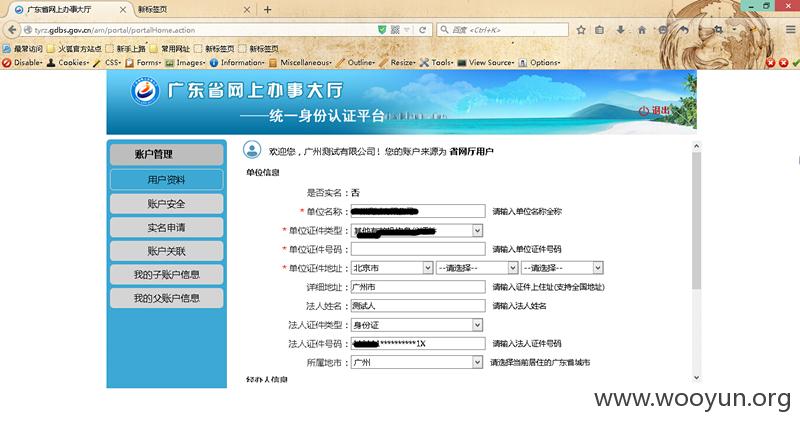Screen dimensions: 800x427
Task: Click the form panel vertical scrollbar thumb
Action: pos(696,221)
